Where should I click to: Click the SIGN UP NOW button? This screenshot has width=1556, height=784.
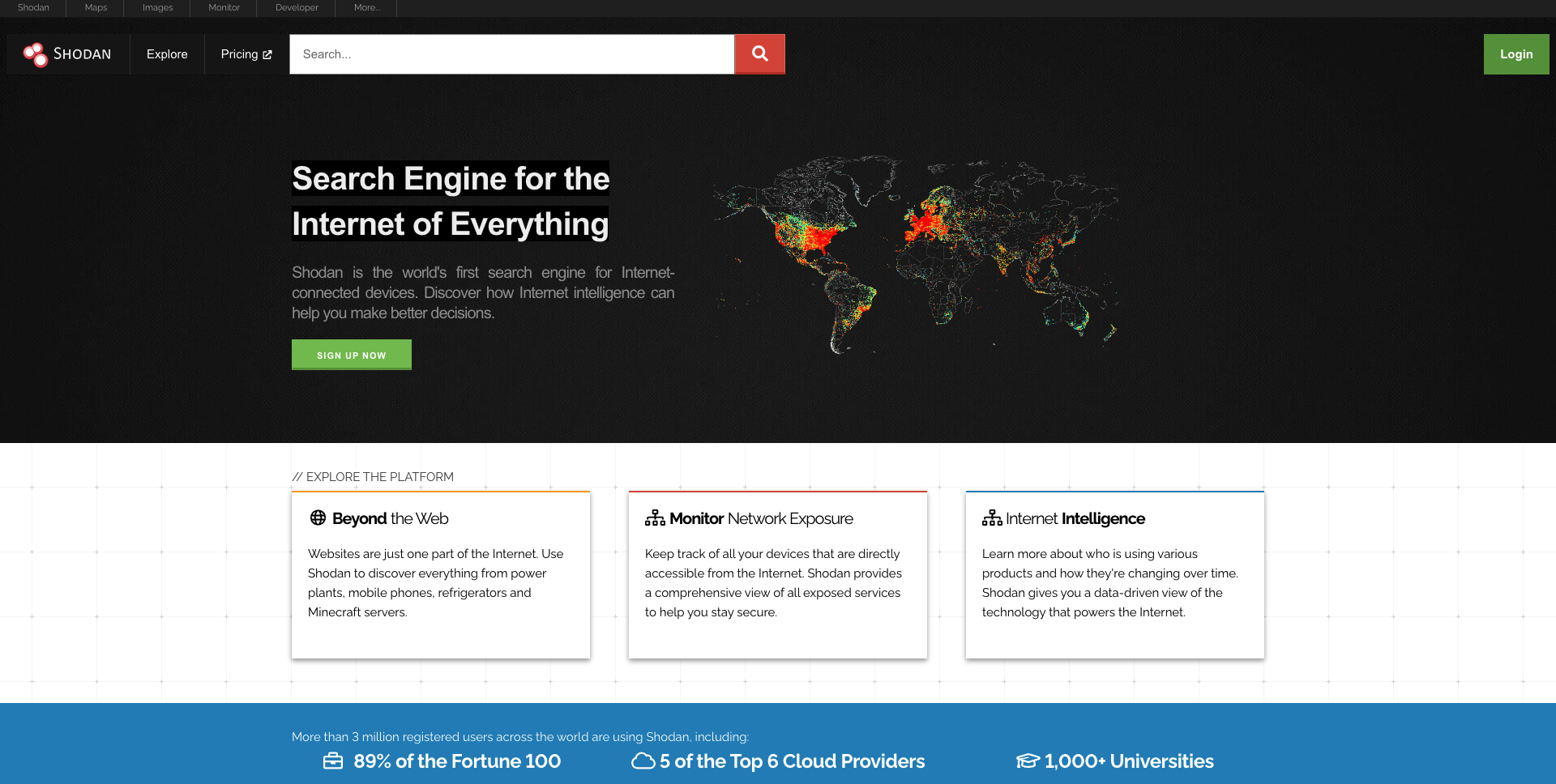tap(352, 355)
